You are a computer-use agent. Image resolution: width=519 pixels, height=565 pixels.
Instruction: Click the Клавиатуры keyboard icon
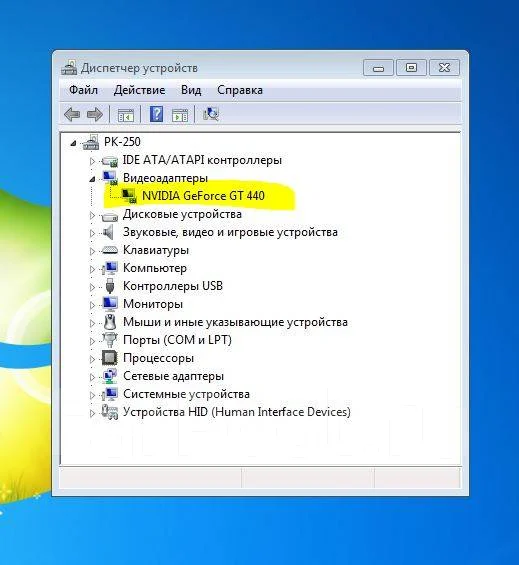point(110,250)
